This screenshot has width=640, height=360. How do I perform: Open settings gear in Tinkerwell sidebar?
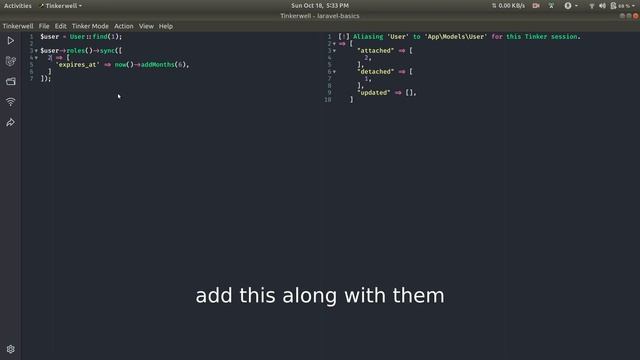[11, 349]
